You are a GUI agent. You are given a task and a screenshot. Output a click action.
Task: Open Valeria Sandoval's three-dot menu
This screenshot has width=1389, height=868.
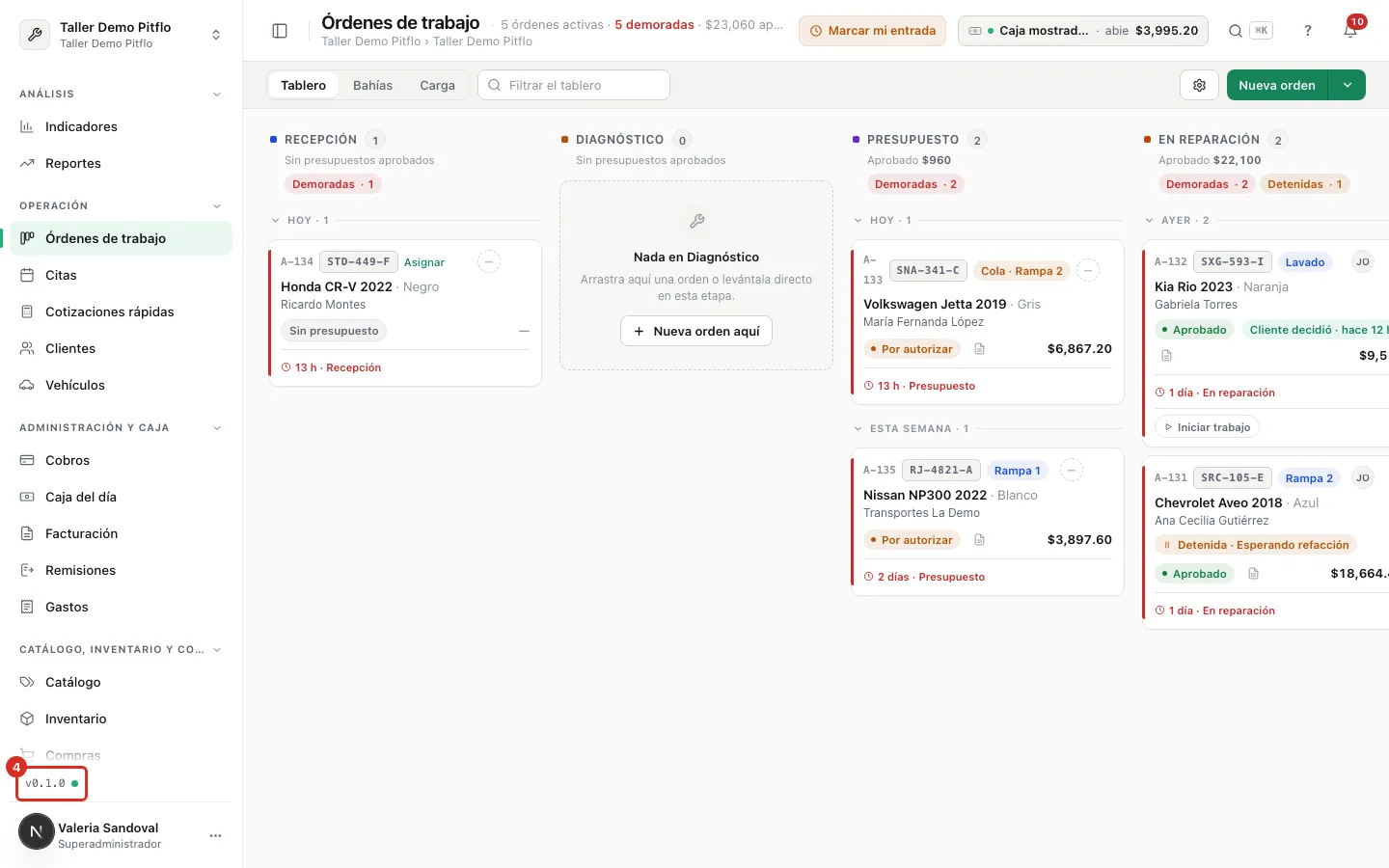click(x=215, y=835)
